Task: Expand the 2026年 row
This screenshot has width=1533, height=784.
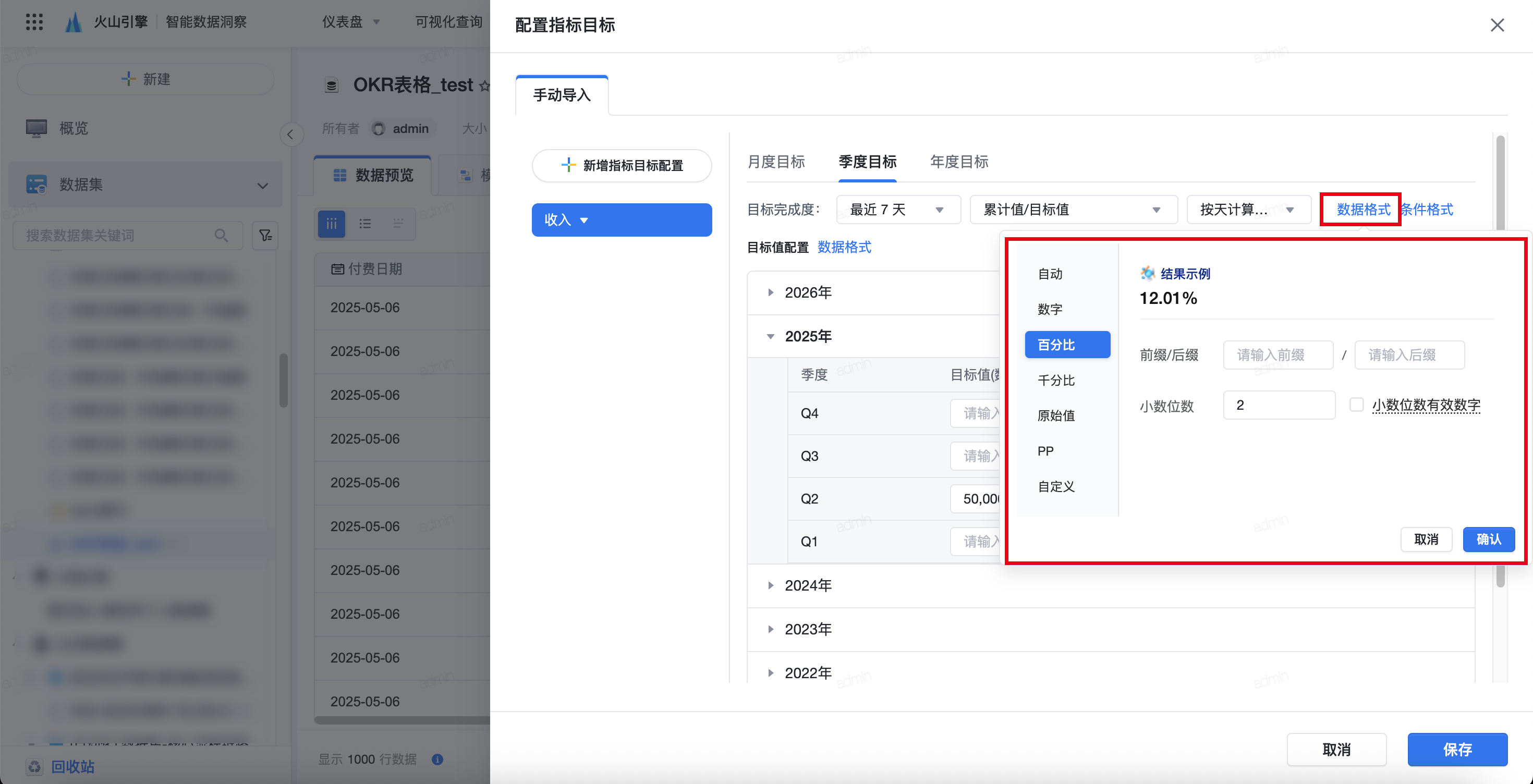Action: coord(771,292)
